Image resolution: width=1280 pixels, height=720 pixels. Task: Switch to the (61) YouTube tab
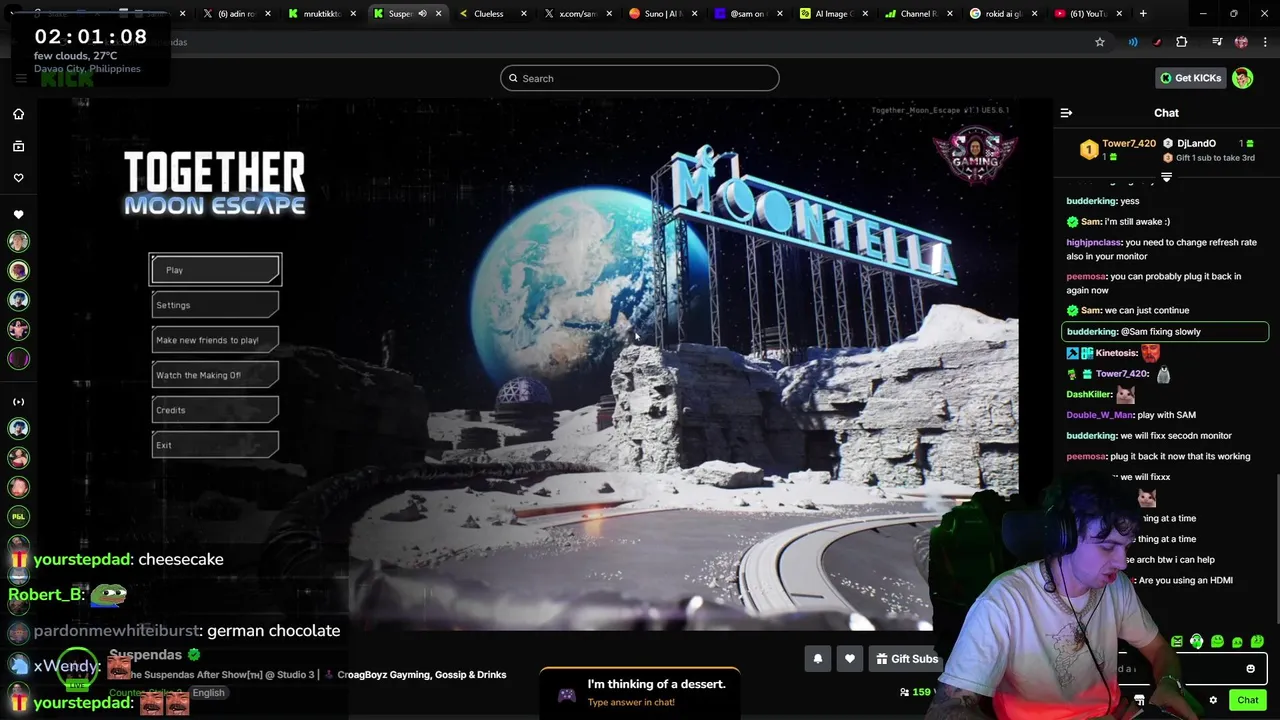point(1087,14)
